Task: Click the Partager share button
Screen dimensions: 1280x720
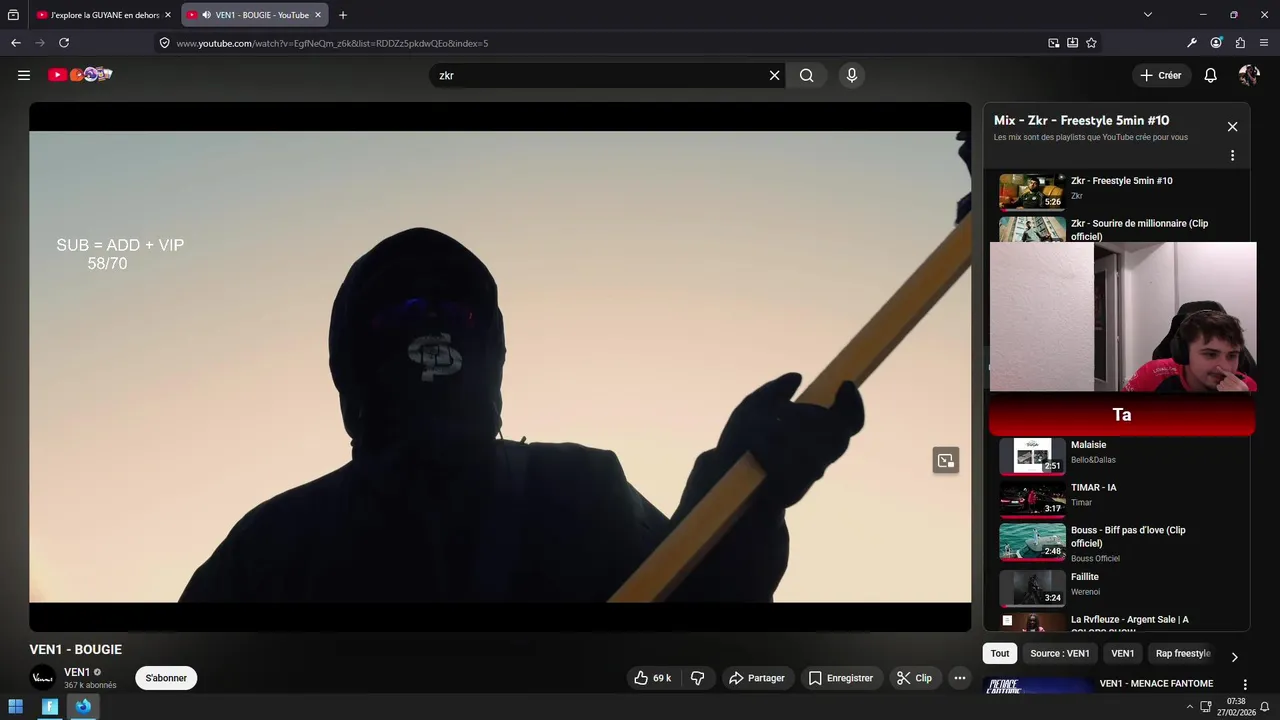Action: (x=756, y=678)
